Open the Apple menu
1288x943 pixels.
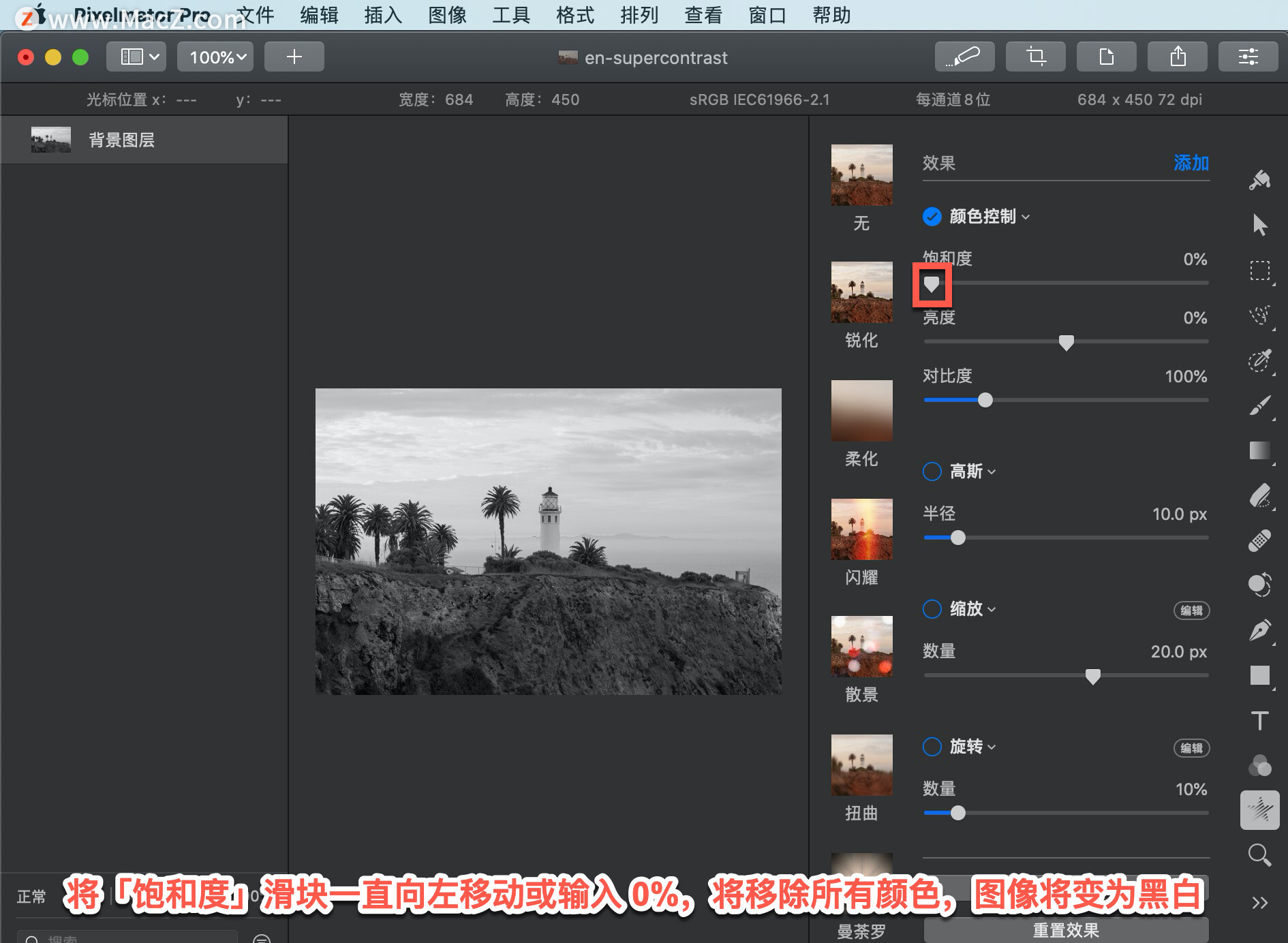click(39, 14)
